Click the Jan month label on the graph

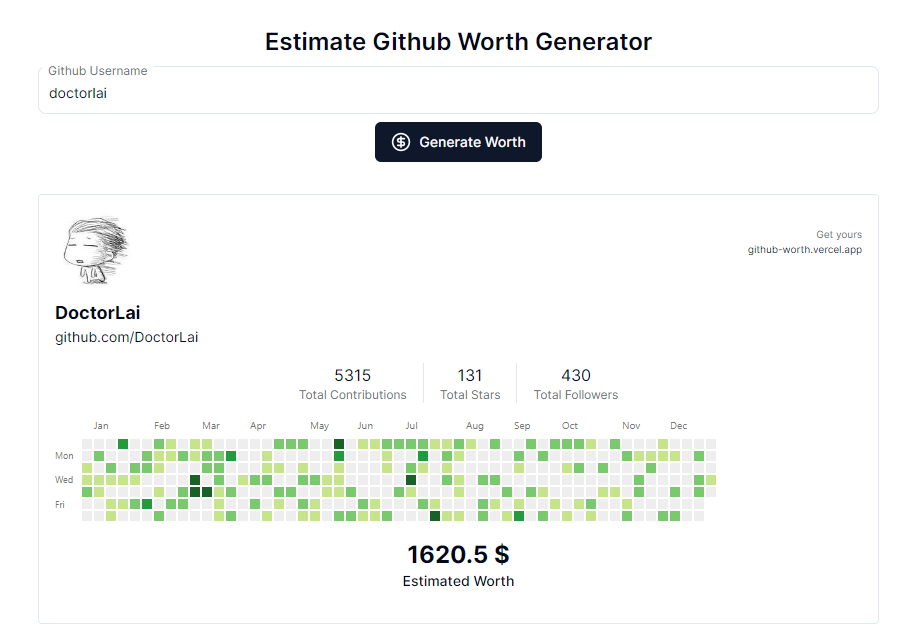(x=101, y=426)
